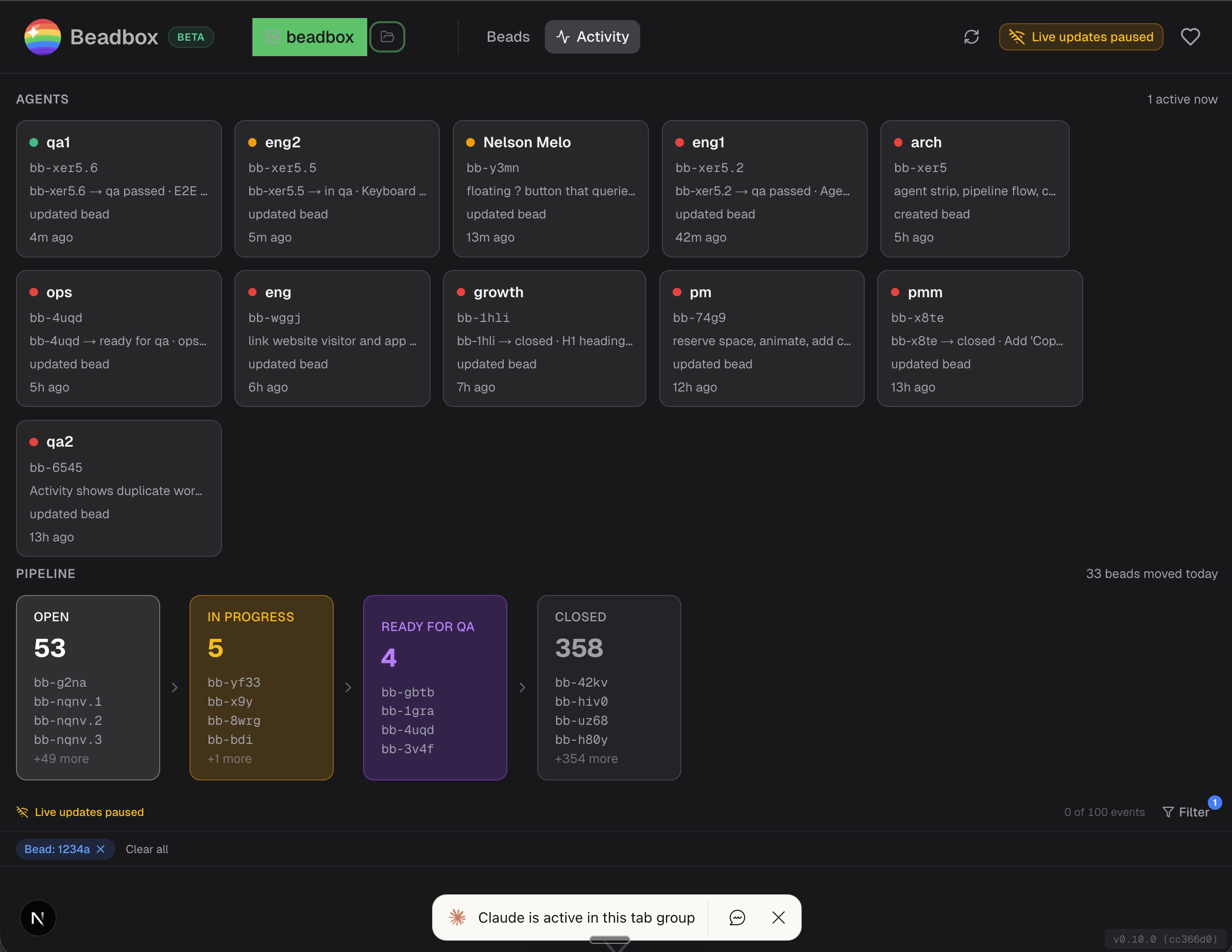
Task: Select the Activity tab
Action: [592, 37]
